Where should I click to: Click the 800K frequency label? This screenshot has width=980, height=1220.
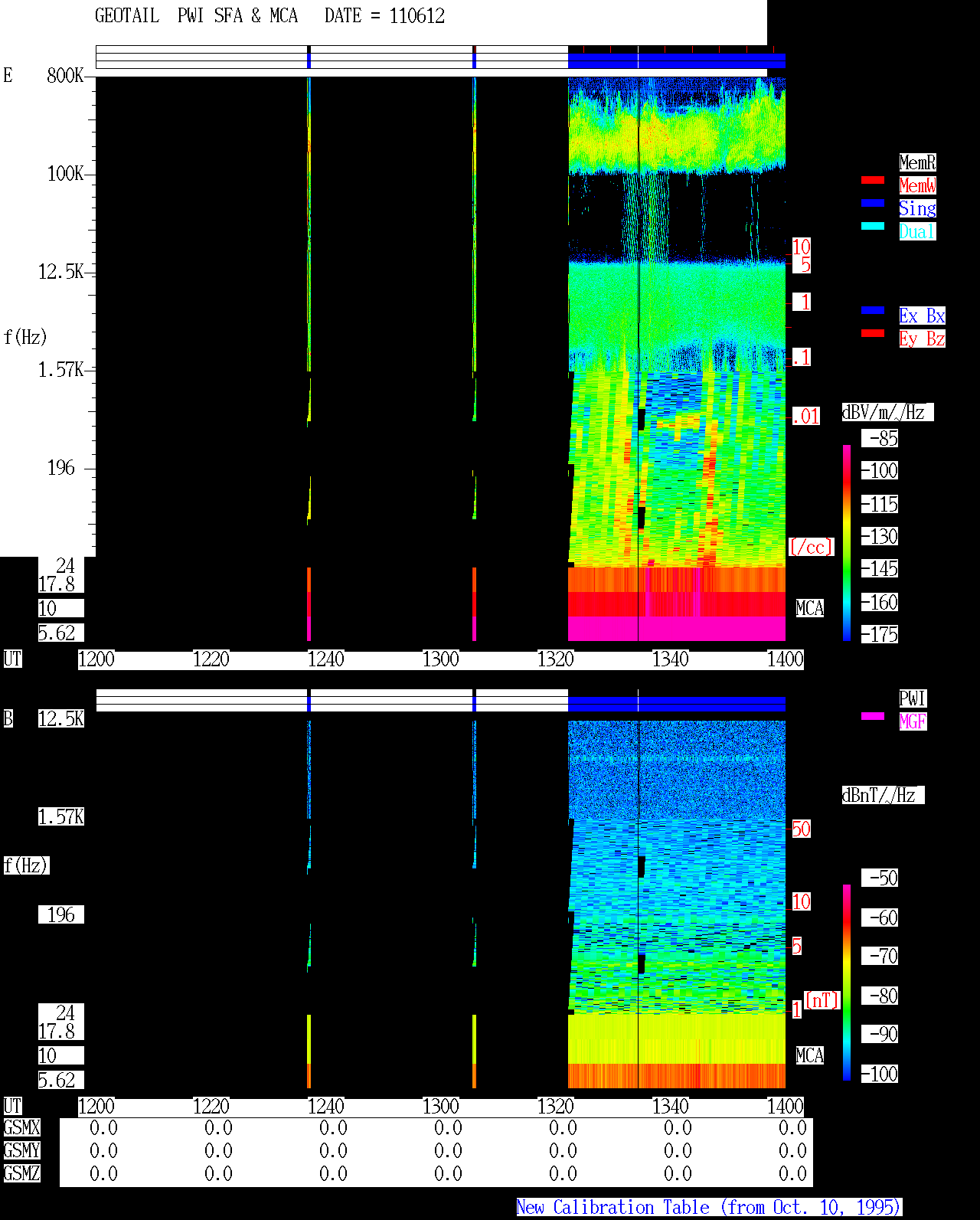(x=65, y=75)
